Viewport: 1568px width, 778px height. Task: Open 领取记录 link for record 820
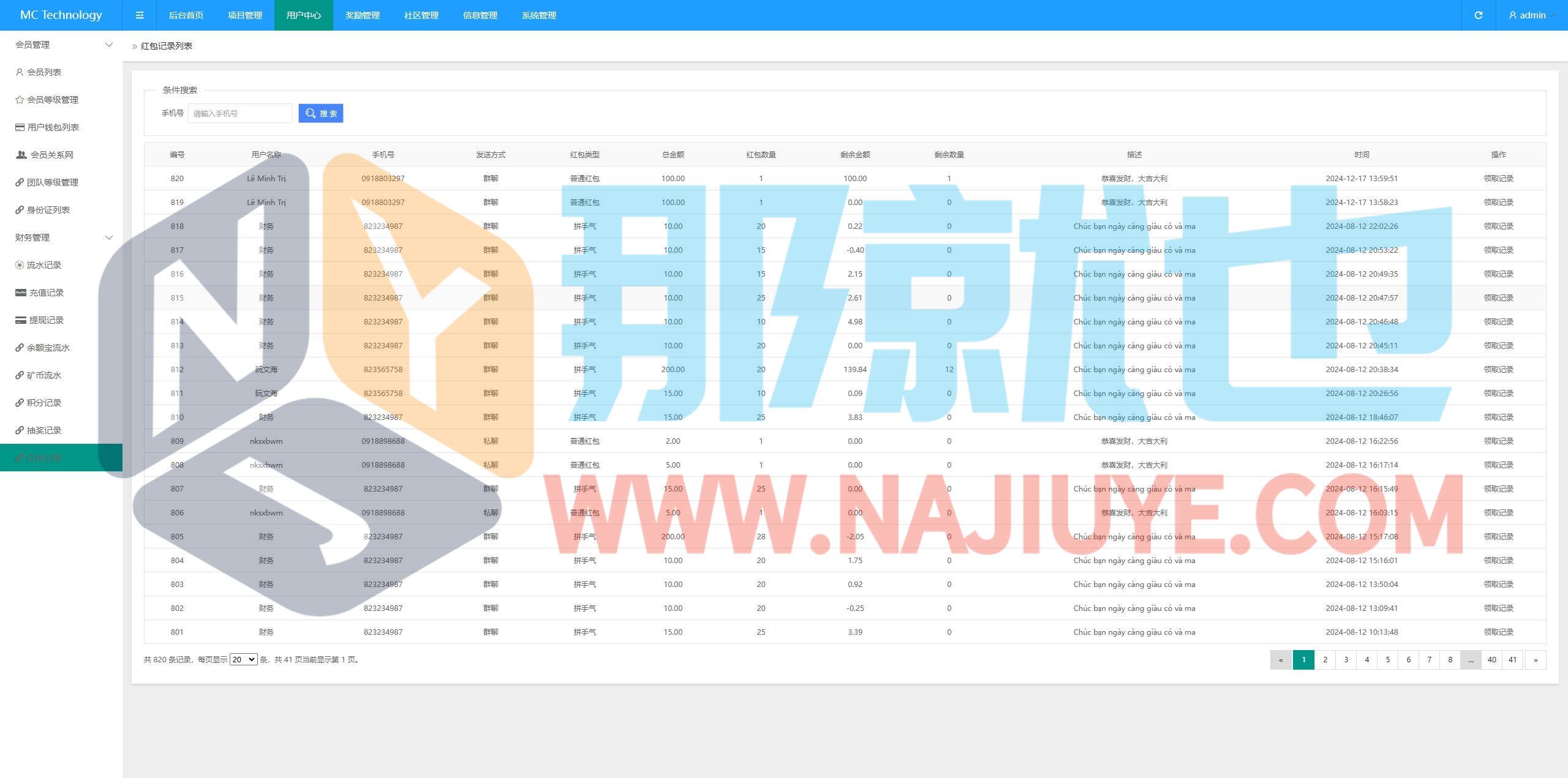coord(1498,179)
